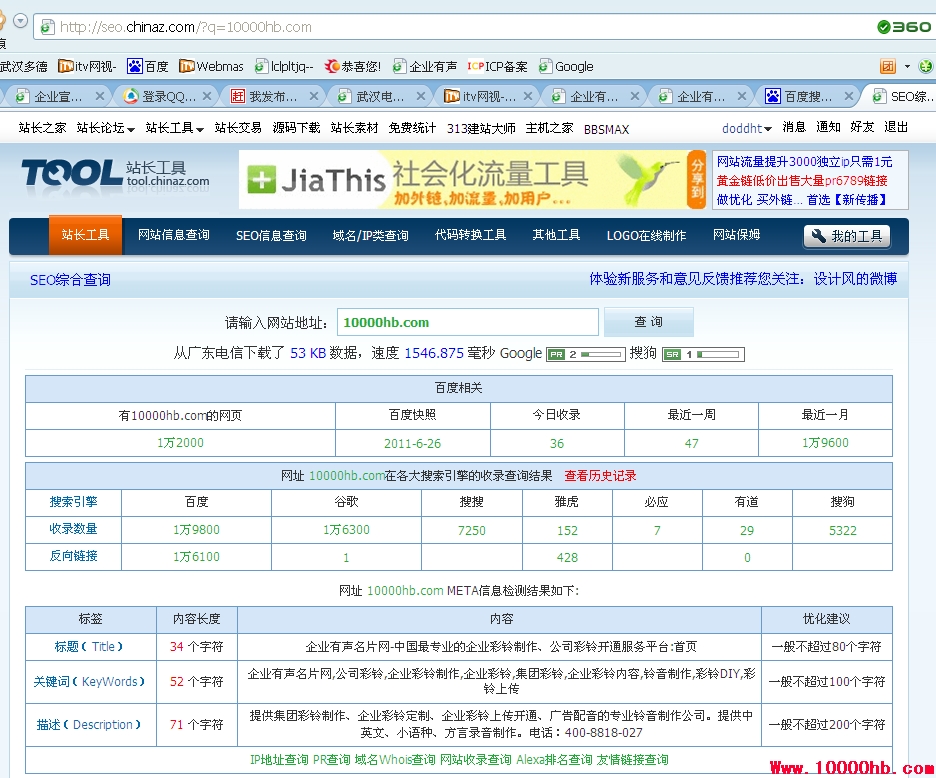Select the 域名/IP类查询 navigation tab
The width and height of the screenshot is (936, 778).
coord(370,236)
